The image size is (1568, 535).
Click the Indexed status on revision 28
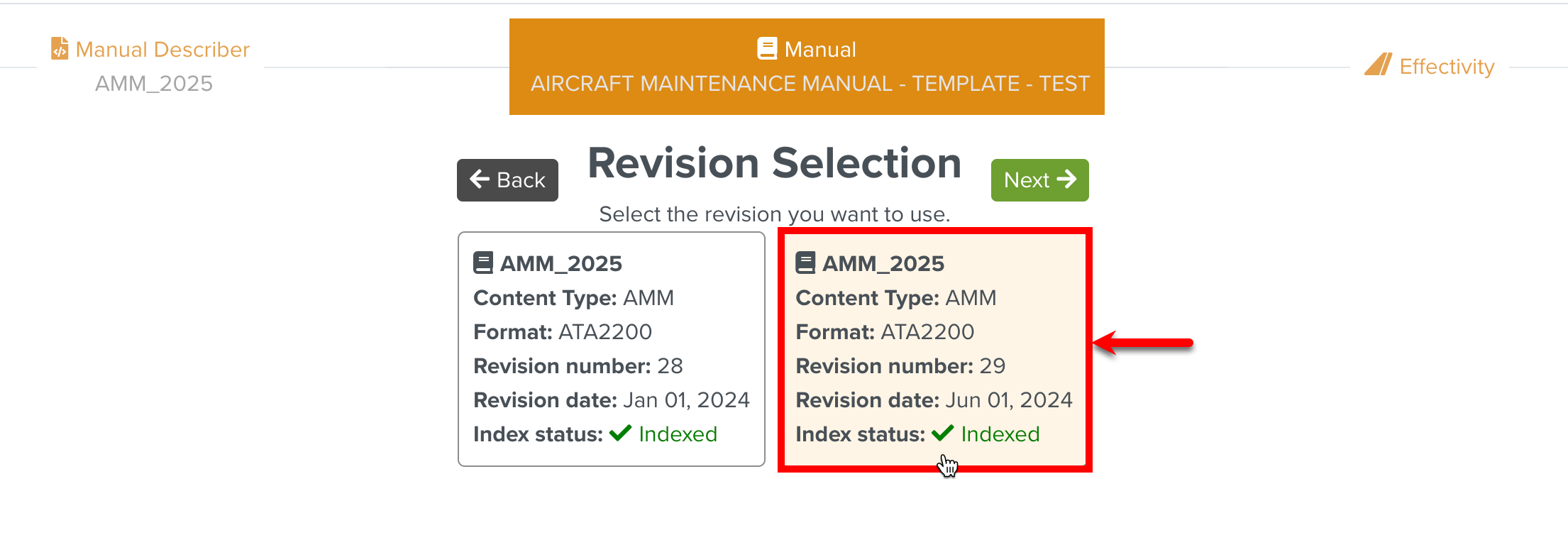click(678, 434)
